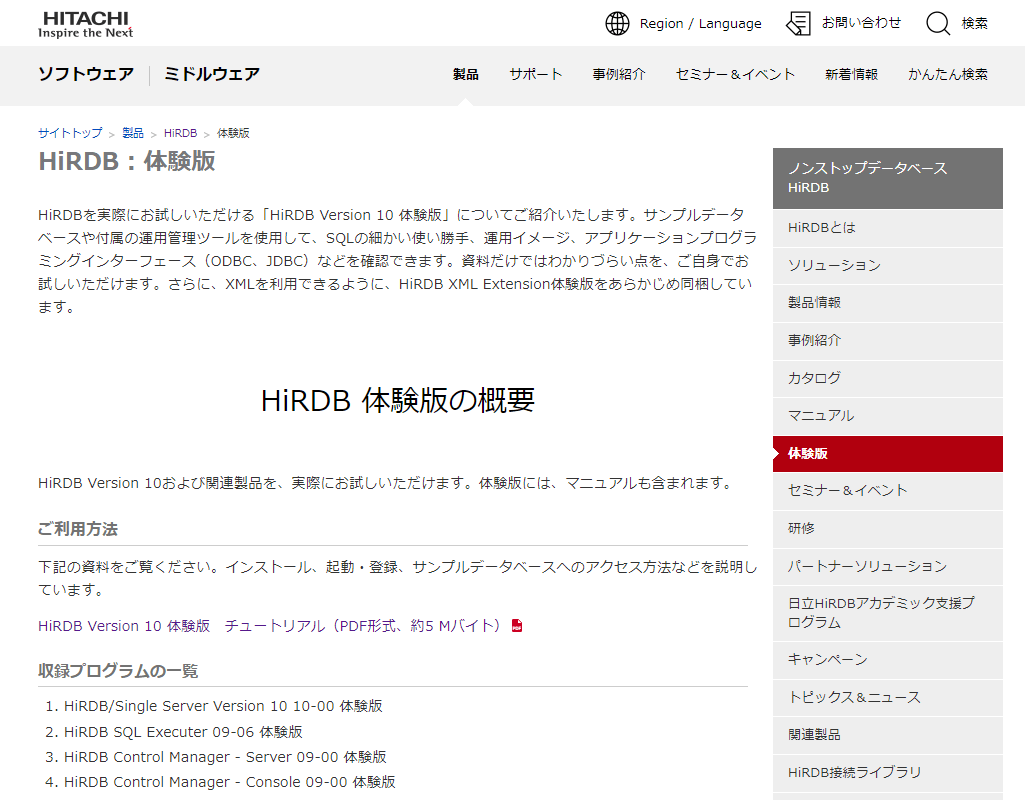Screen dimensions: 1025x800
Task: Click the 収録プログラムの一覧 section heading
Action: point(118,671)
